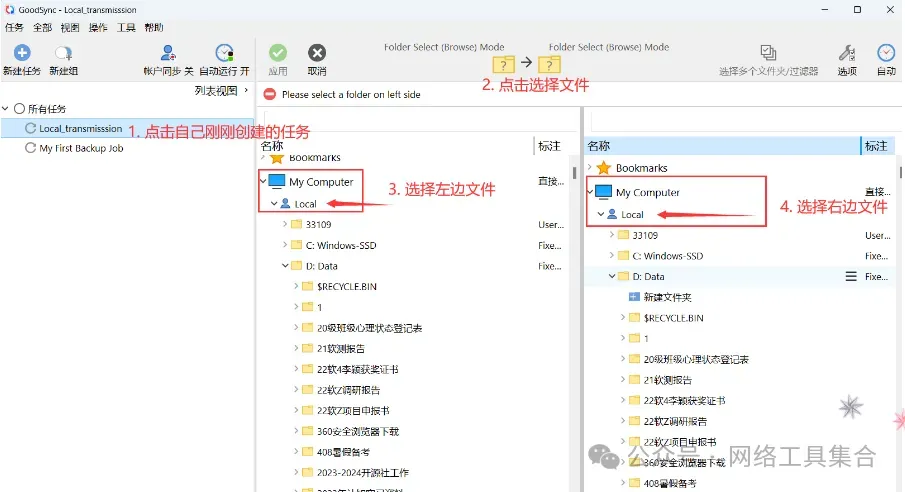Select 2023-2024开源社工作 folder in left pane

(x=362, y=472)
